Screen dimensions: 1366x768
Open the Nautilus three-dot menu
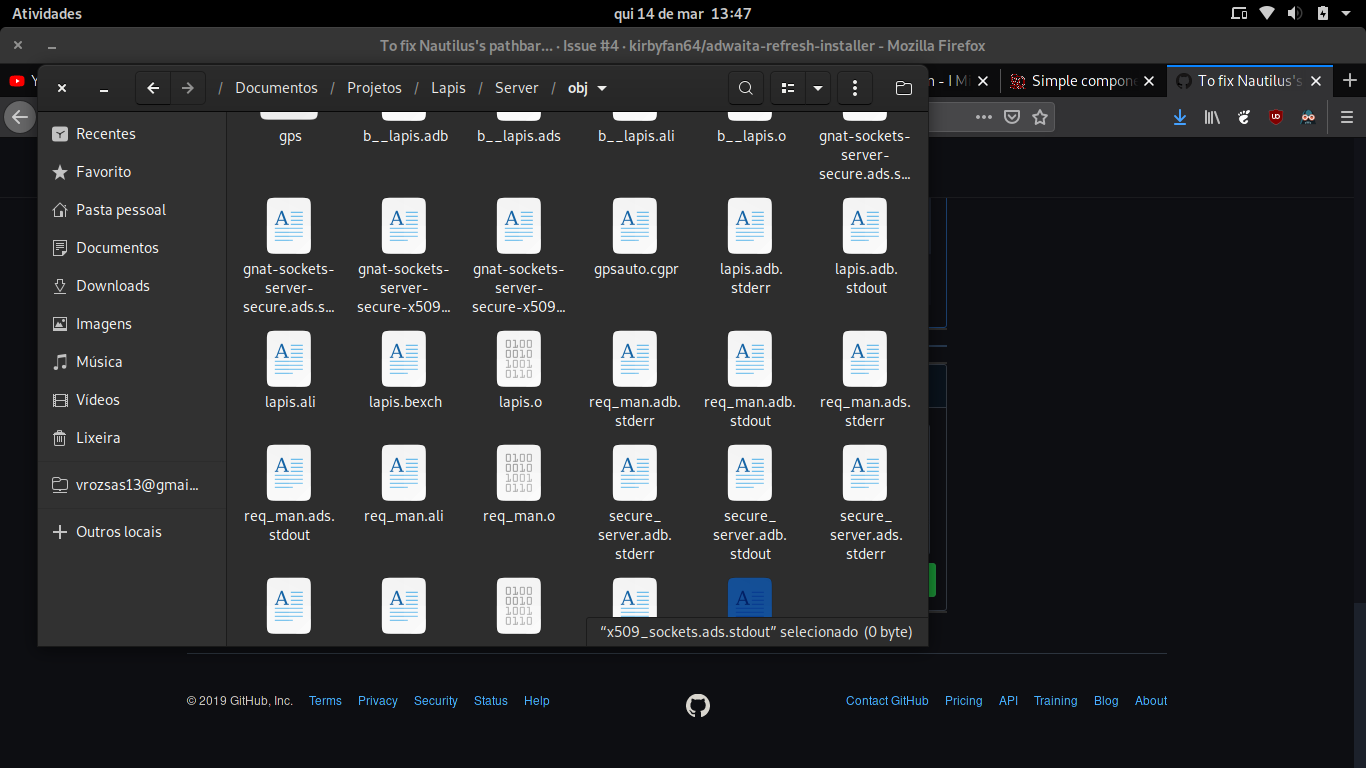855,88
